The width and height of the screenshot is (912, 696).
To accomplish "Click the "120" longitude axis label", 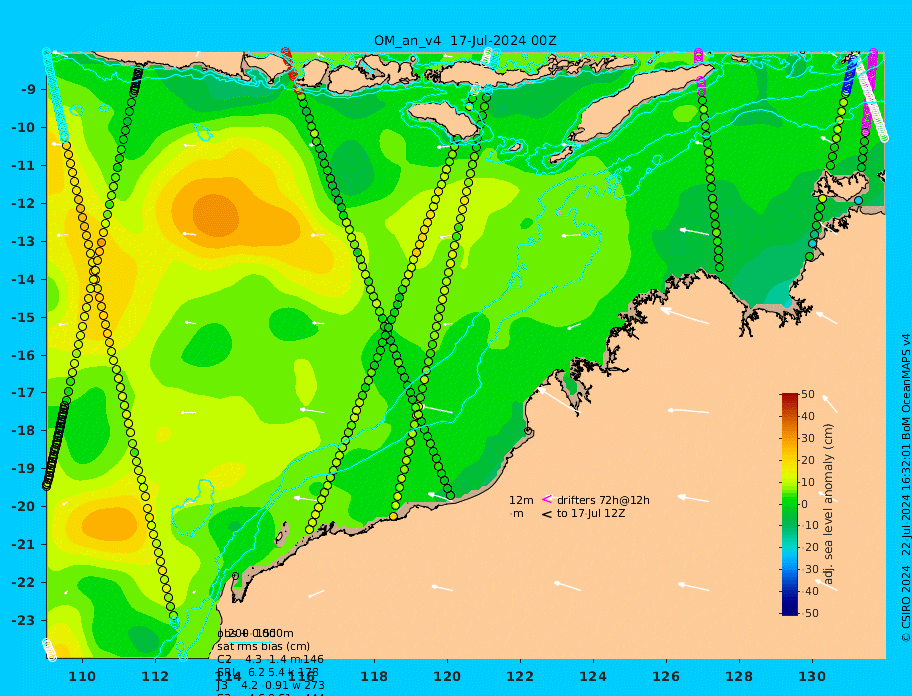I will point(447,676).
